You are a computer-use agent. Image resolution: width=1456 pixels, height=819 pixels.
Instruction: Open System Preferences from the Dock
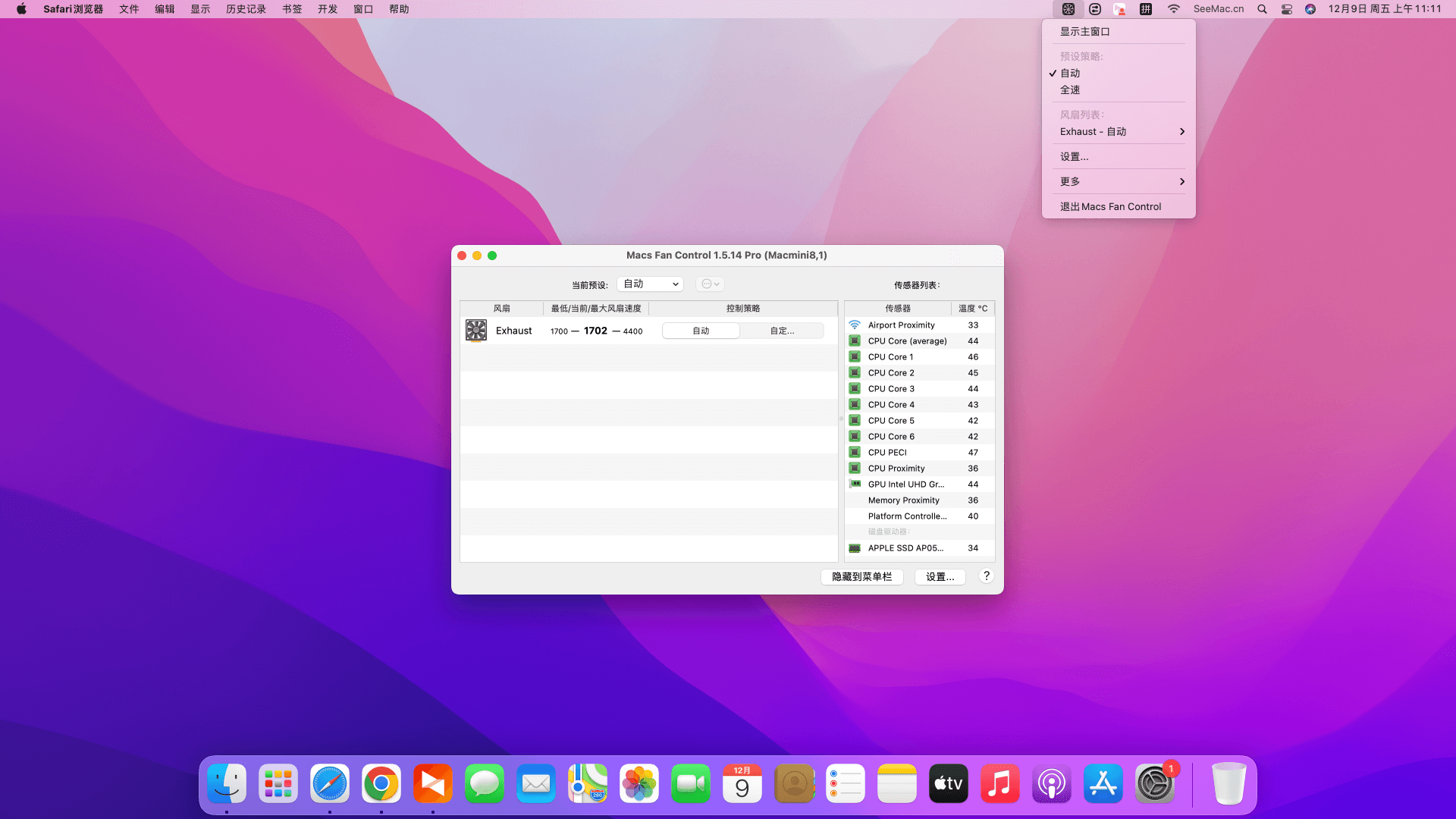[x=1155, y=784]
